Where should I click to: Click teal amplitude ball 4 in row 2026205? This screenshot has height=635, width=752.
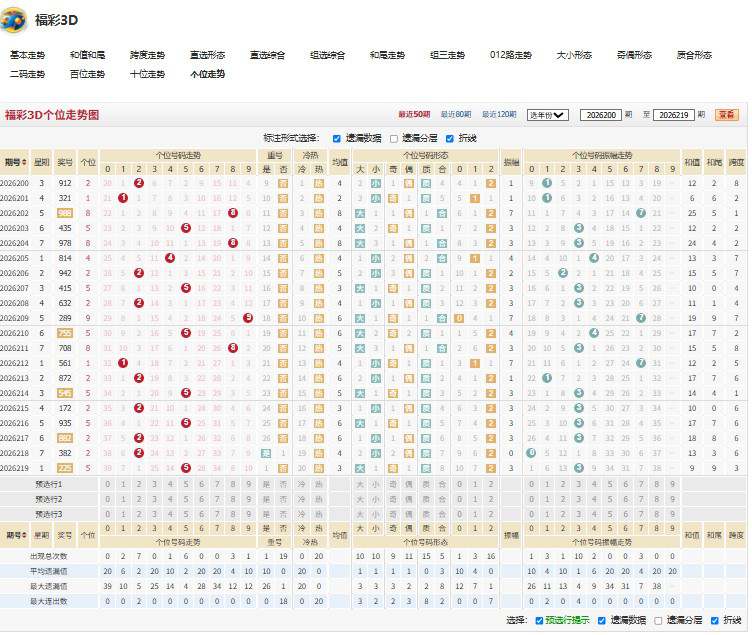coord(594,258)
